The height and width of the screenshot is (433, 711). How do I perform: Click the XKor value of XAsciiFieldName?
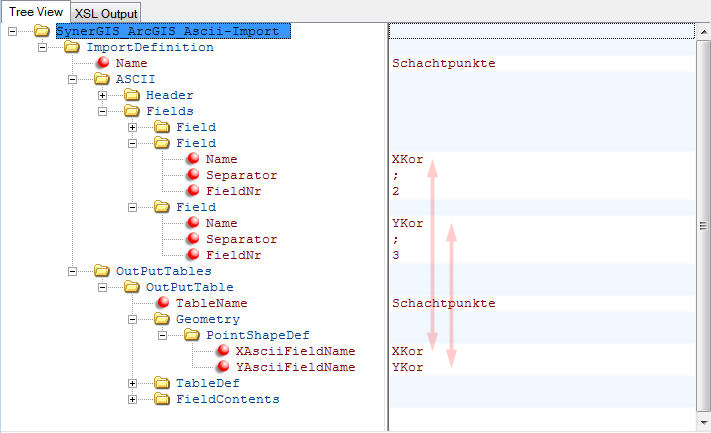click(x=408, y=351)
